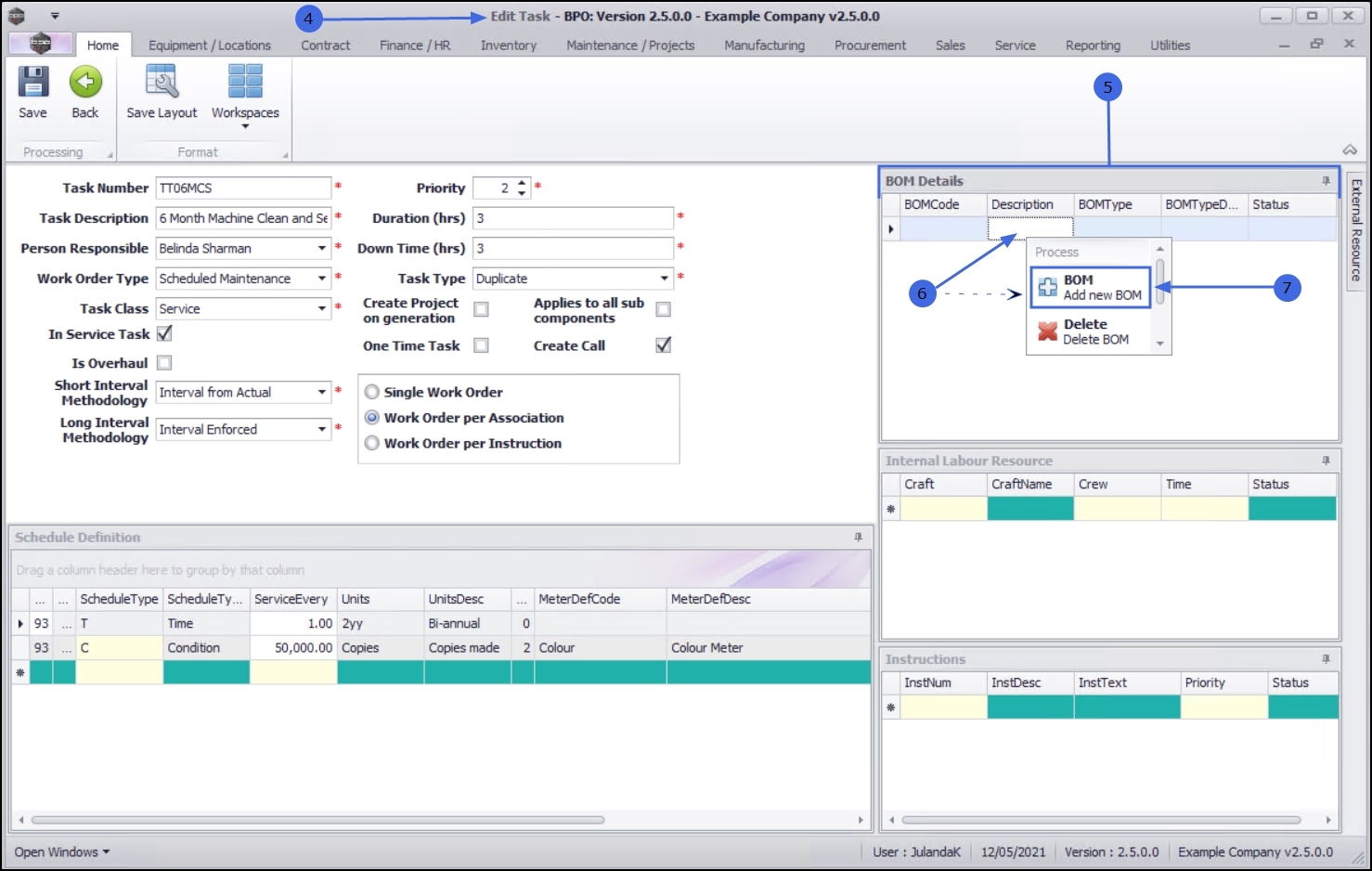Click the Task Number field
This screenshot has height=871, width=1372.
pyautogui.click(x=243, y=188)
